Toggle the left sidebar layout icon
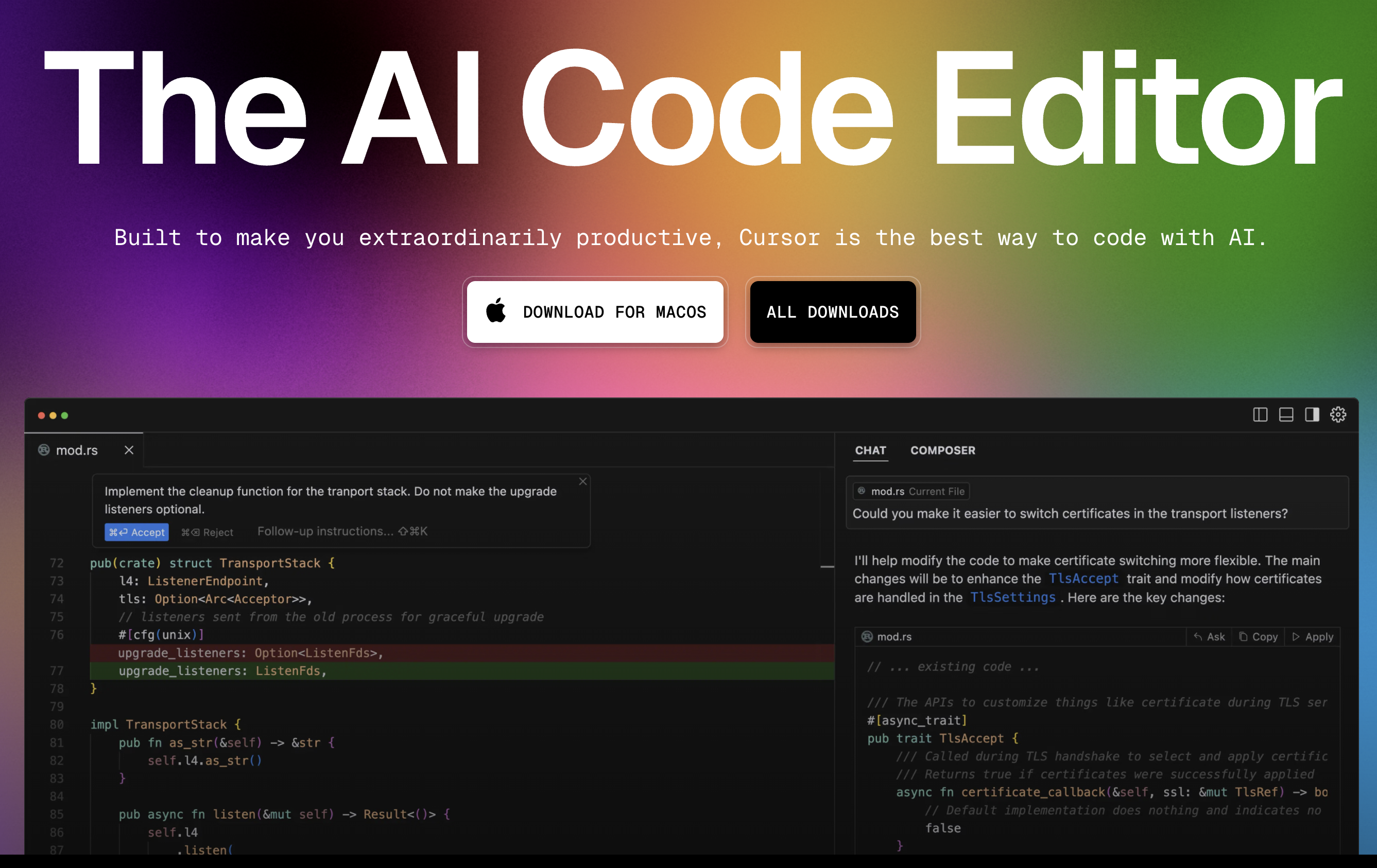 [x=1260, y=414]
